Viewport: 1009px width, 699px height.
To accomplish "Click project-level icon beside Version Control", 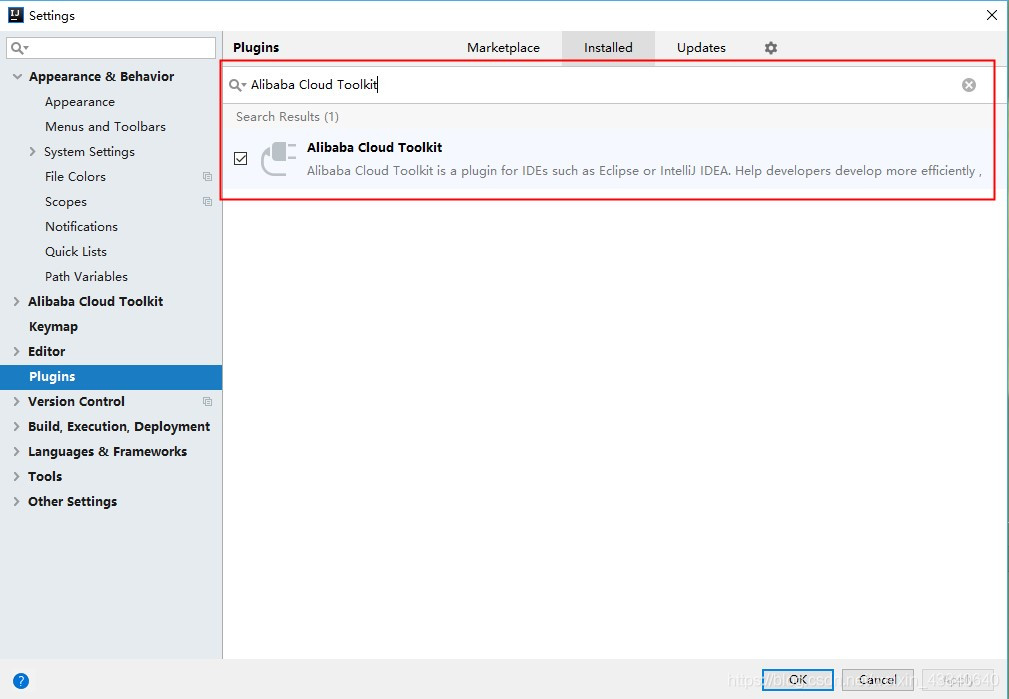I will point(207,401).
